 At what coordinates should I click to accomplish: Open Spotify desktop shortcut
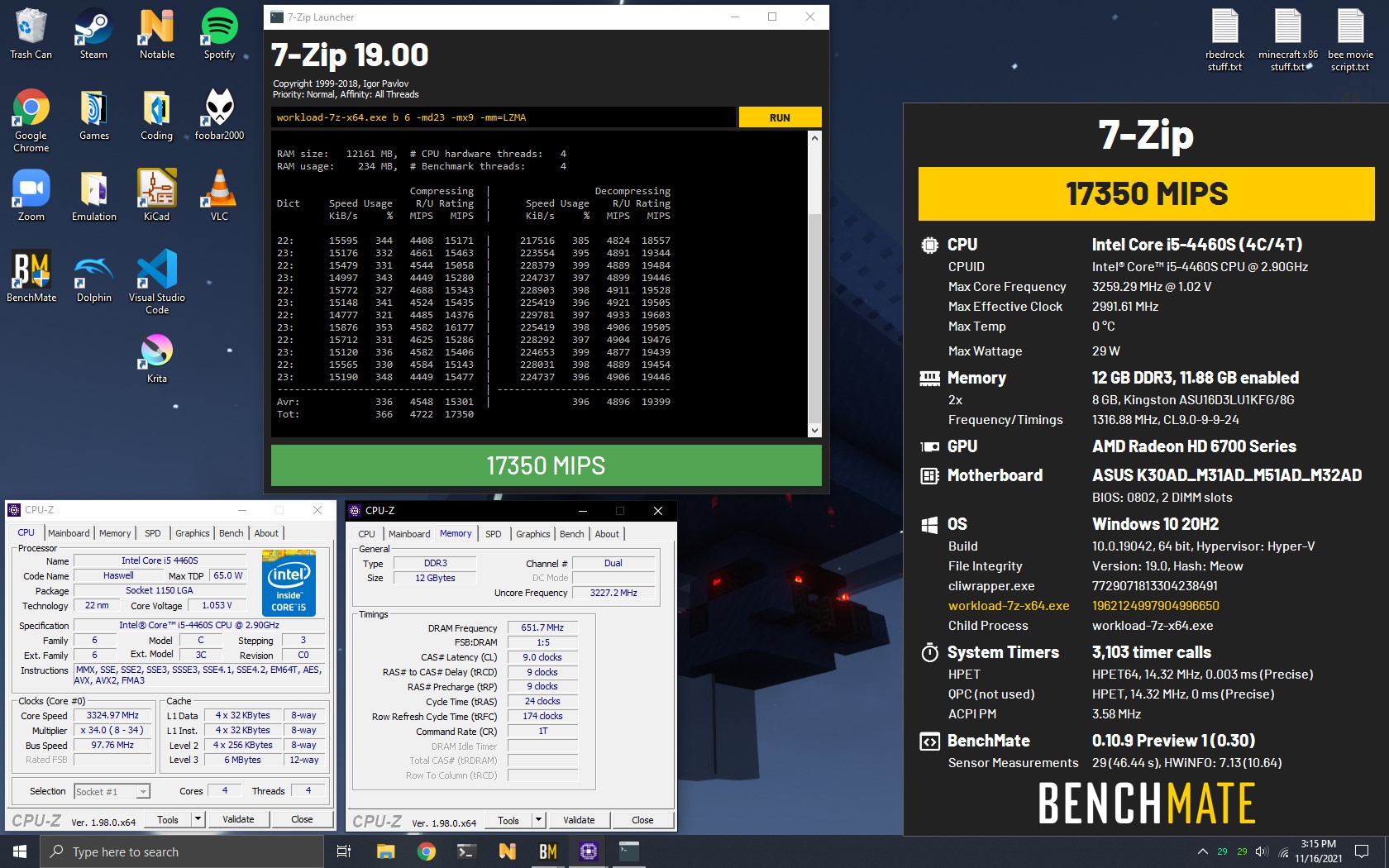[219, 33]
